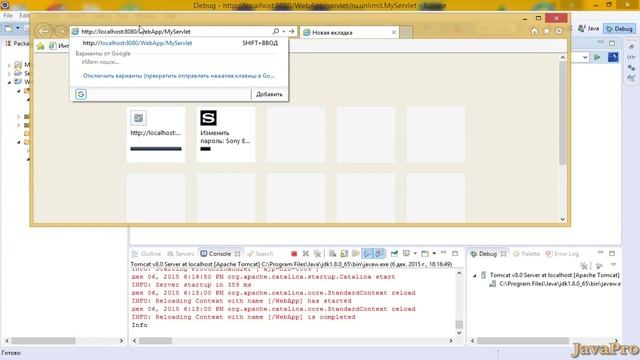Expand the first project node in Package Explorer
Viewport: 640px width, 360px height.
pyautogui.click(x=9, y=65)
